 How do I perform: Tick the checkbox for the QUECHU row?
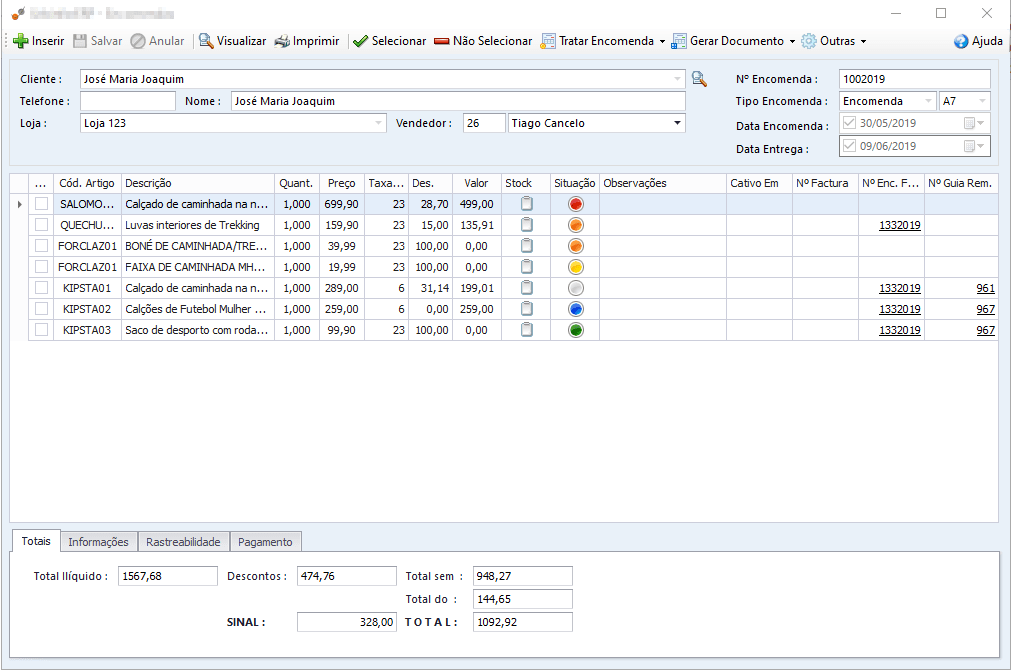point(41,225)
